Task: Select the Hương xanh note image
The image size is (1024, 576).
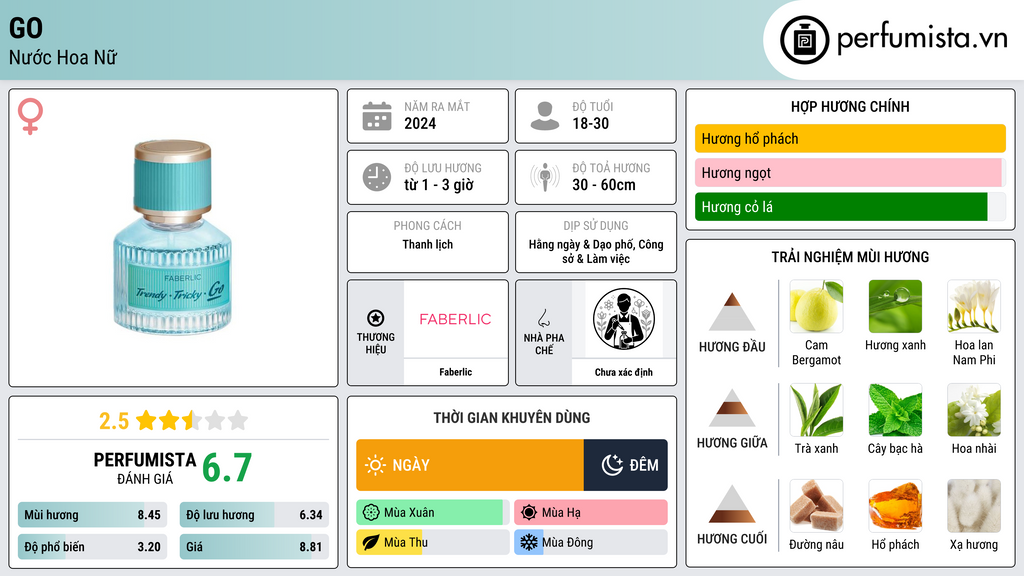Action: coord(895,307)
